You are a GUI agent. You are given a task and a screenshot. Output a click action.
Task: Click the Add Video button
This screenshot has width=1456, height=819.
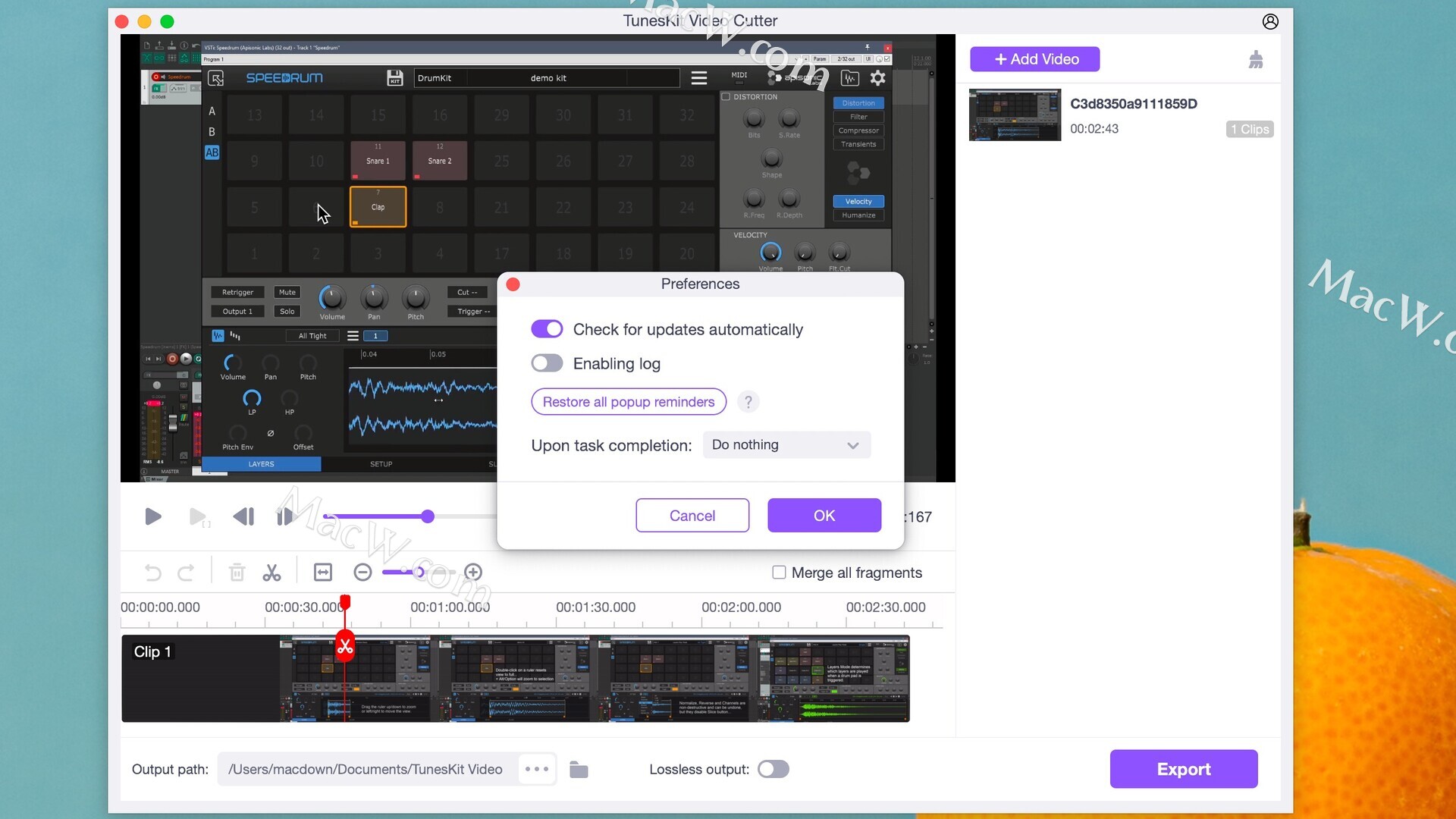1035,59
